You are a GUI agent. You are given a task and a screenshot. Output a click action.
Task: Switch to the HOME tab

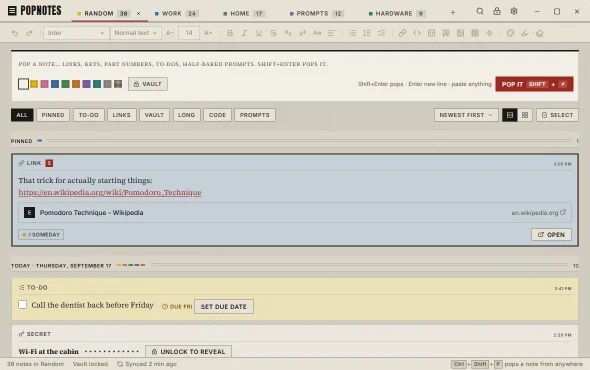244,14
